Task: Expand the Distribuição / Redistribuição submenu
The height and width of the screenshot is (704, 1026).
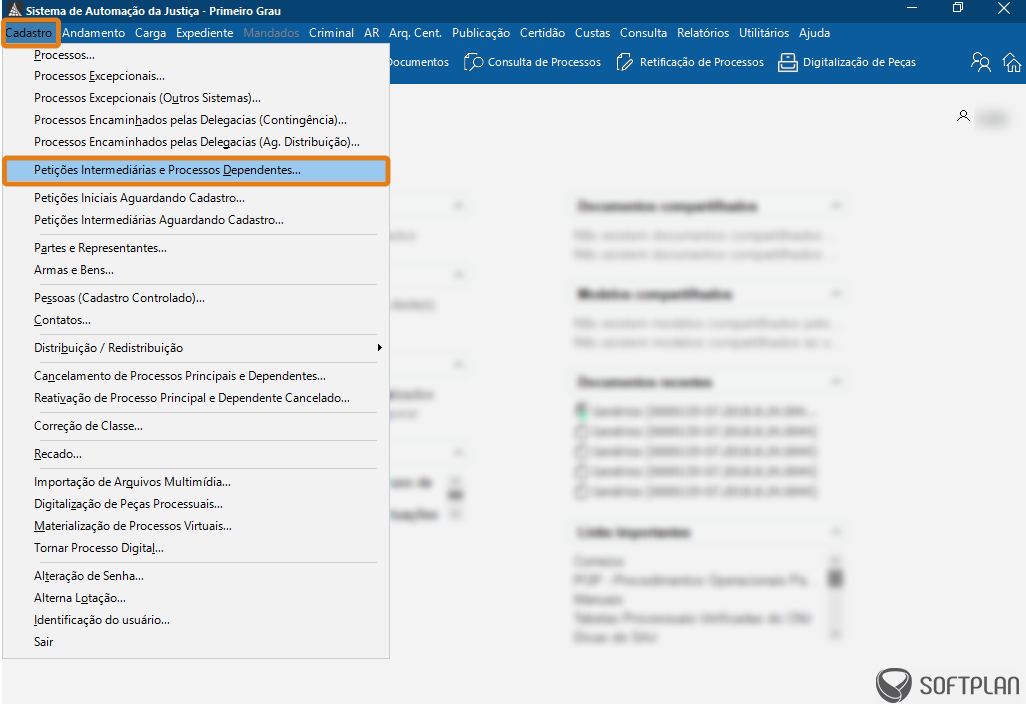Action: click(196, 348)
